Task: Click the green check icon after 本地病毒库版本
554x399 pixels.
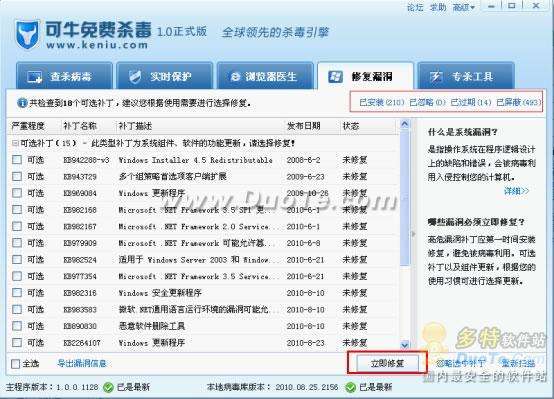Action: click(350, 387)
